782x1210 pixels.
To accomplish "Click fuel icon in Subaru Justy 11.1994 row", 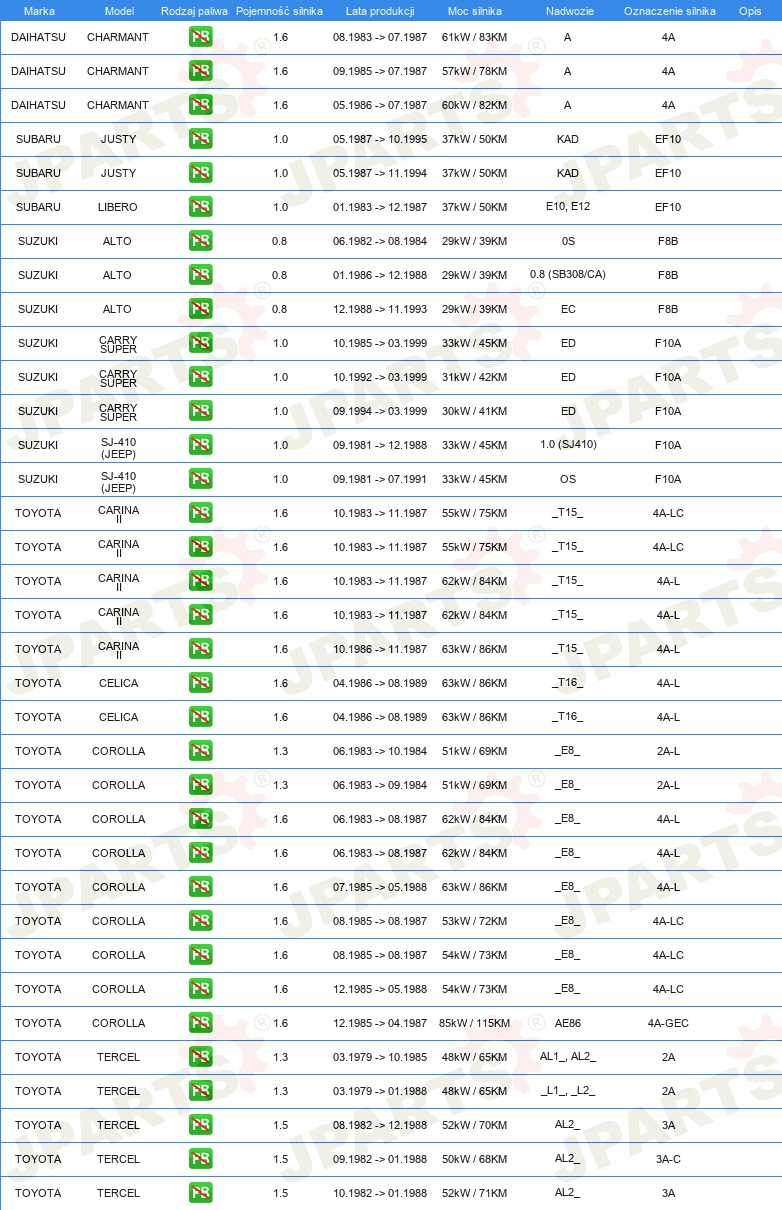I will (200, 173).
